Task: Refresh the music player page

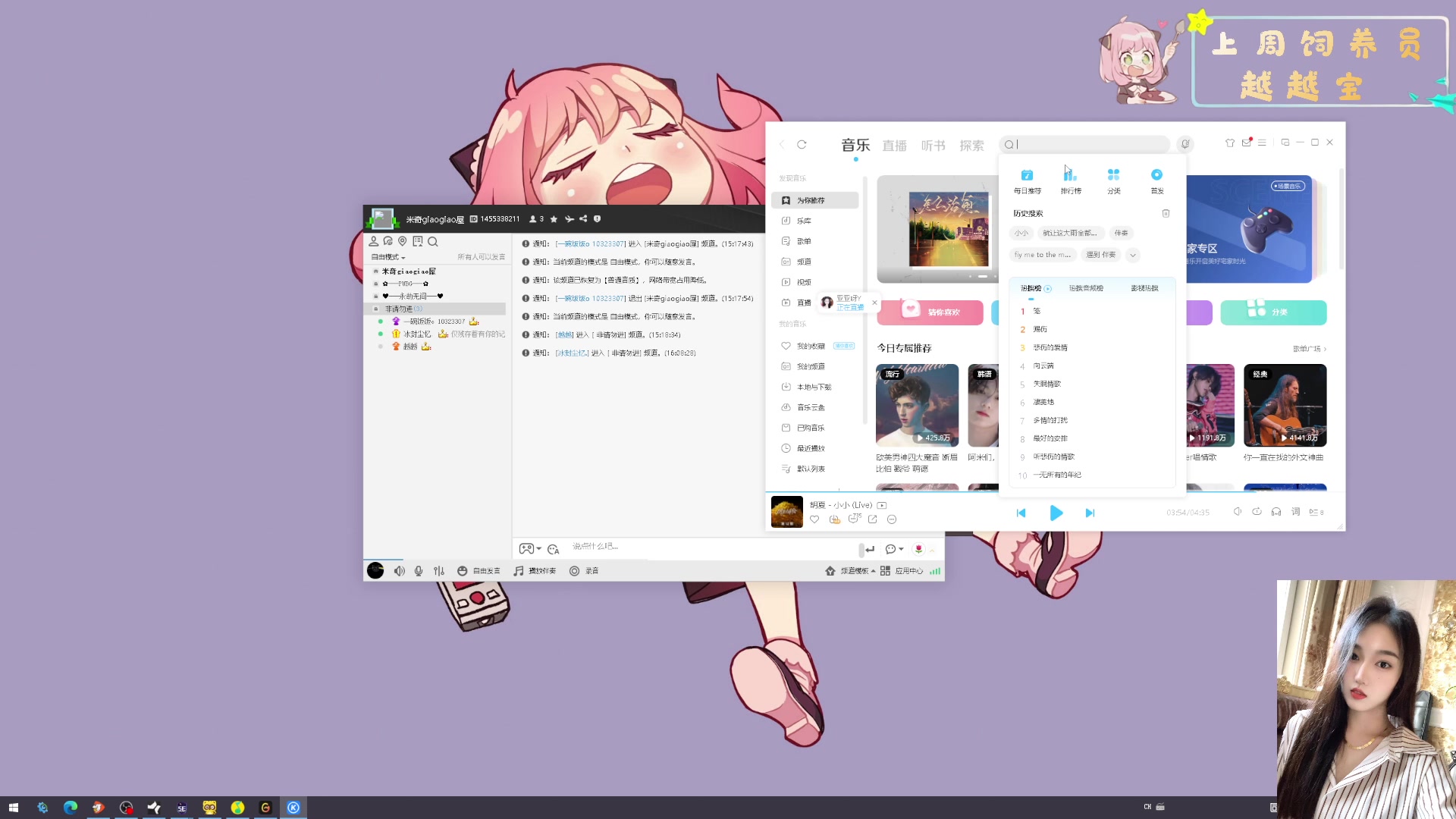Action: pyautogui.click(x=802, y=144)
